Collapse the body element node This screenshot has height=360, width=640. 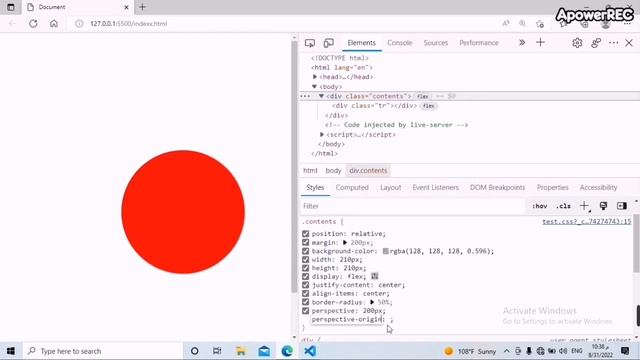click(x=314, y=87)
